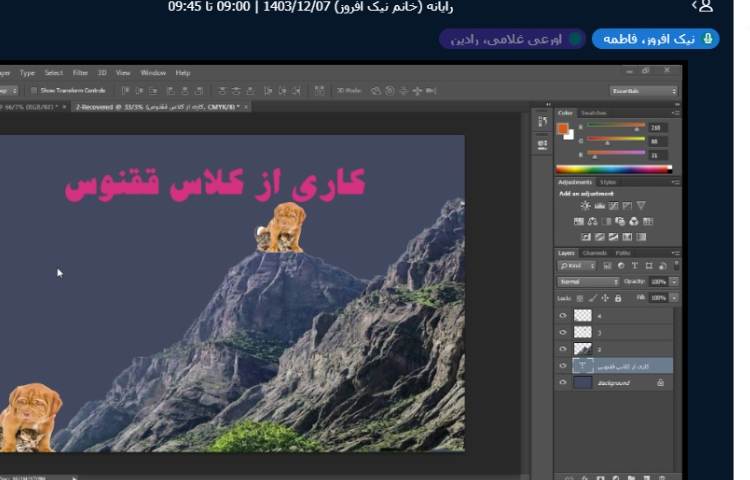Close the 2-Recovered document tab

click(x=246, y=107)
